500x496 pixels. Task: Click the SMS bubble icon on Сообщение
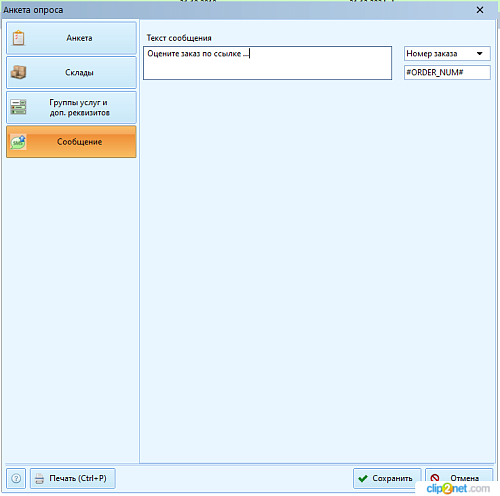(18, 142)
